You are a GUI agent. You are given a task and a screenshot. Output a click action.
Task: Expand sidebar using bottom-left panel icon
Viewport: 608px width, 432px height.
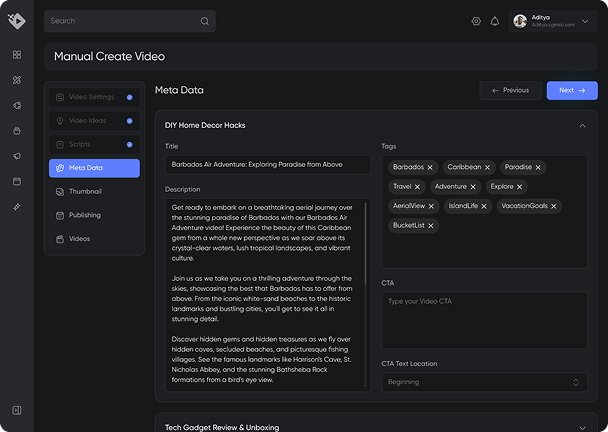coord(17,410)
